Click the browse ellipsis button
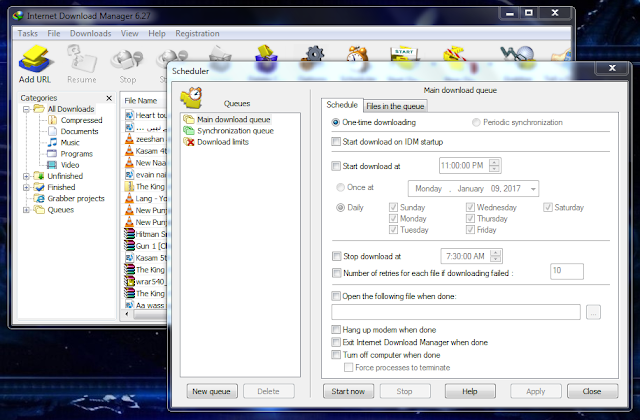 pyautogui.click(x=593, y=312)
